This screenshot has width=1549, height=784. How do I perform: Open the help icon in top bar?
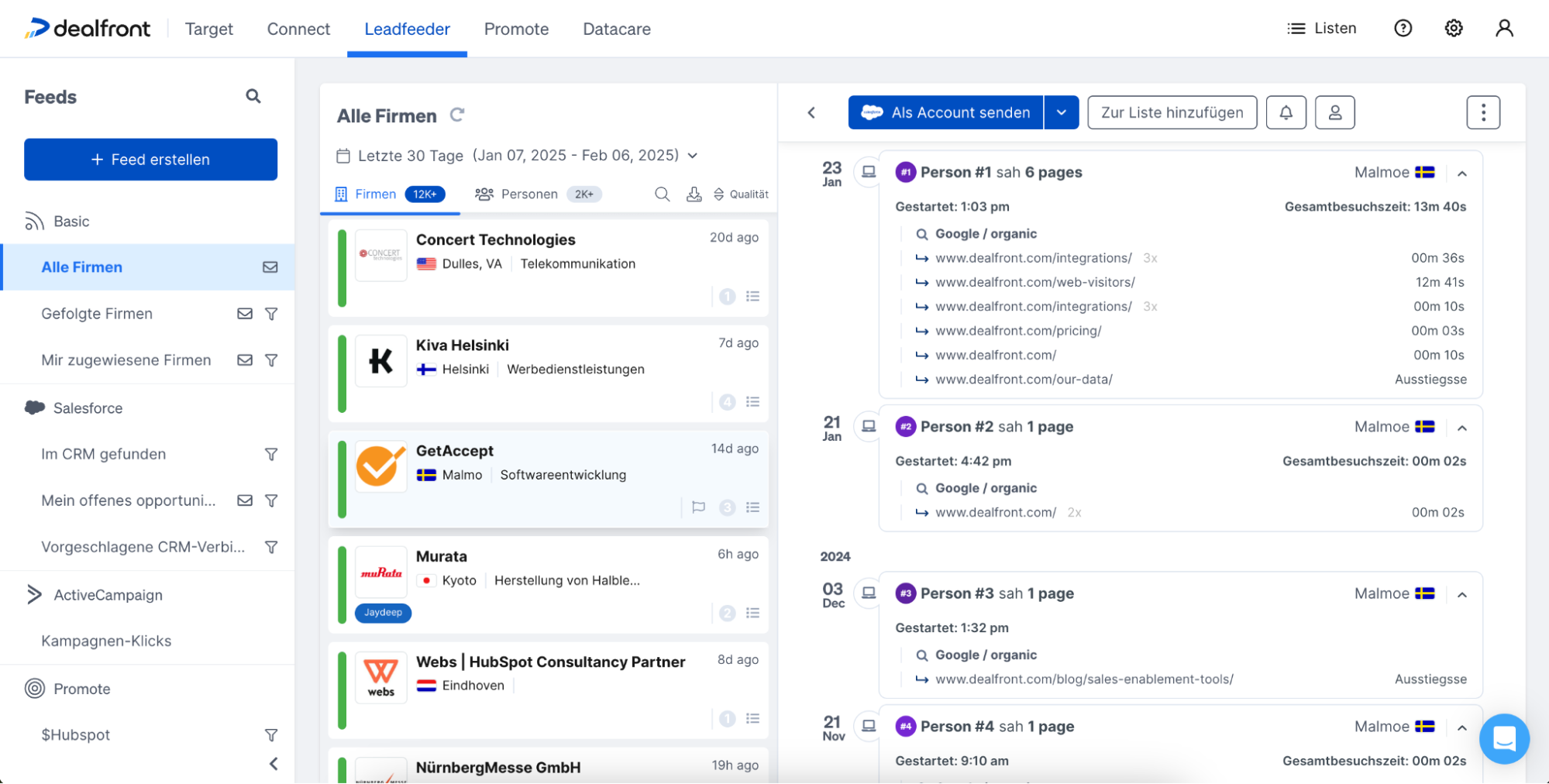click(x=1403, y=28)
